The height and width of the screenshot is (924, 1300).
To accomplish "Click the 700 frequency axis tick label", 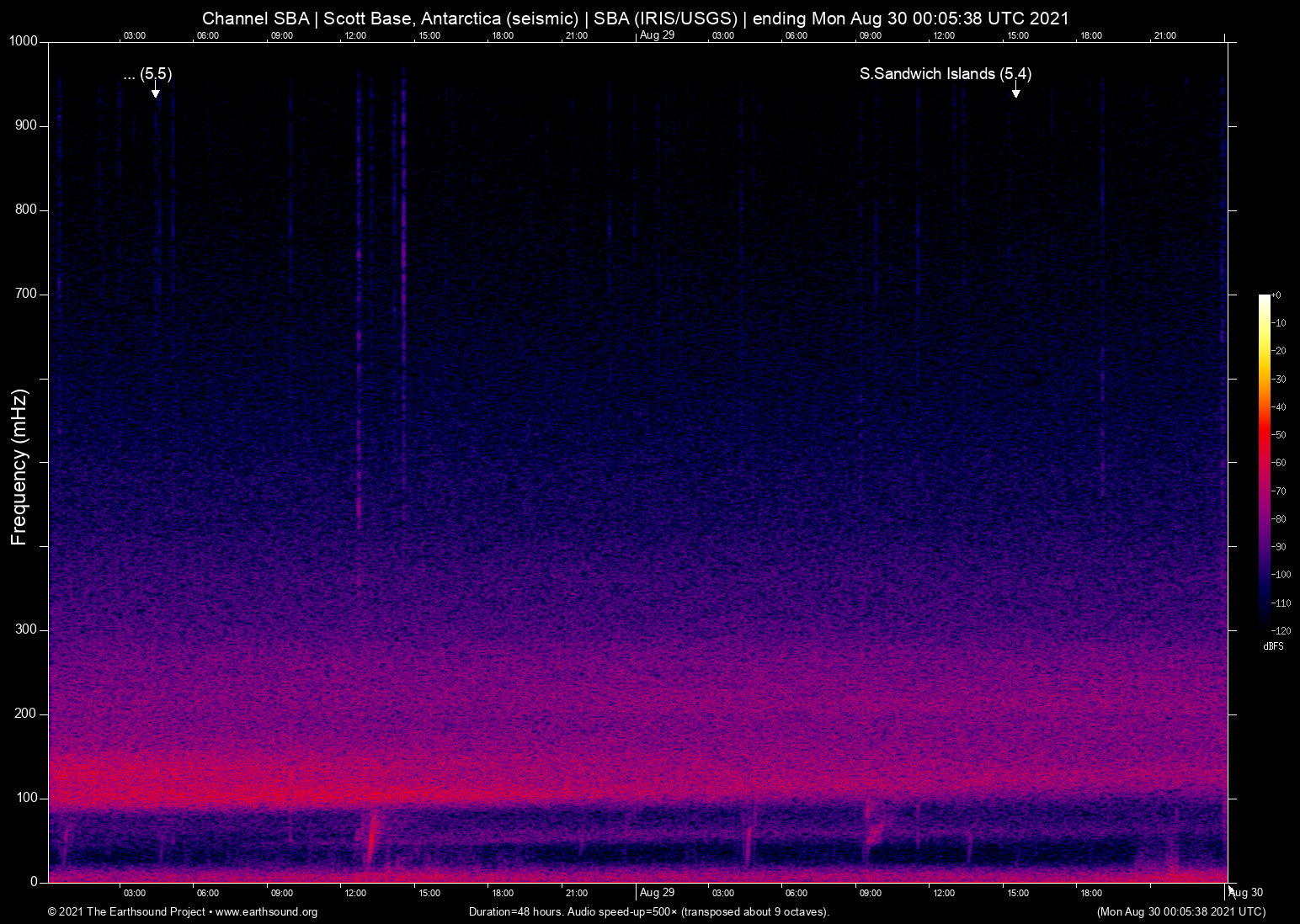I will tap(26, 294).
